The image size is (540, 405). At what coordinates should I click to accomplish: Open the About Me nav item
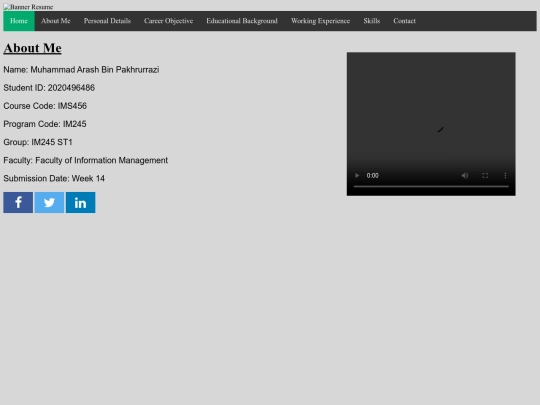(55, 21)
